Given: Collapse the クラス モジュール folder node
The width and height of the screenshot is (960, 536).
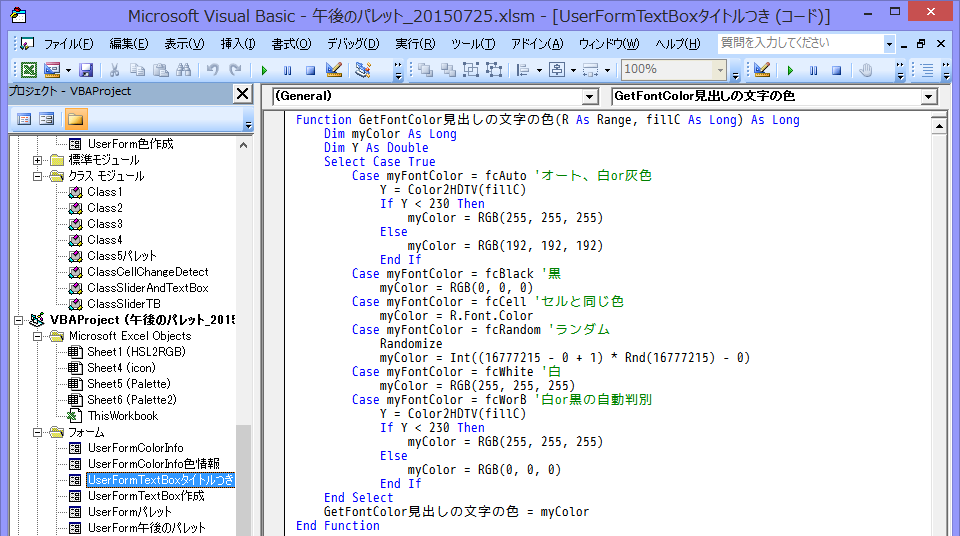Looking at the screenshot, I should (37, 176).
